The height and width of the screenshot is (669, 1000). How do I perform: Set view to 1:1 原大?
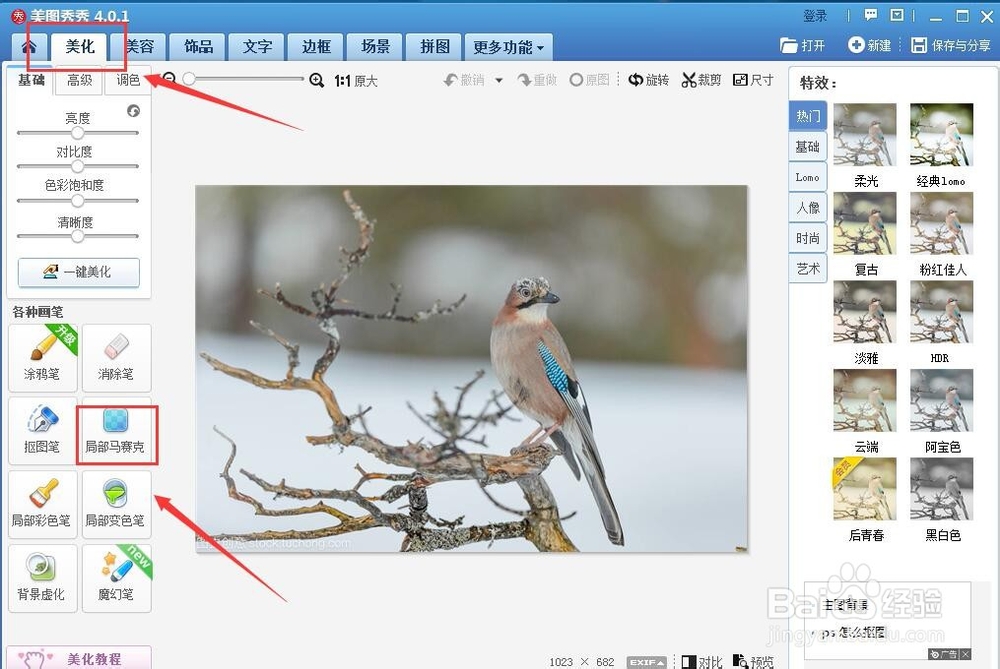(356, 81)
